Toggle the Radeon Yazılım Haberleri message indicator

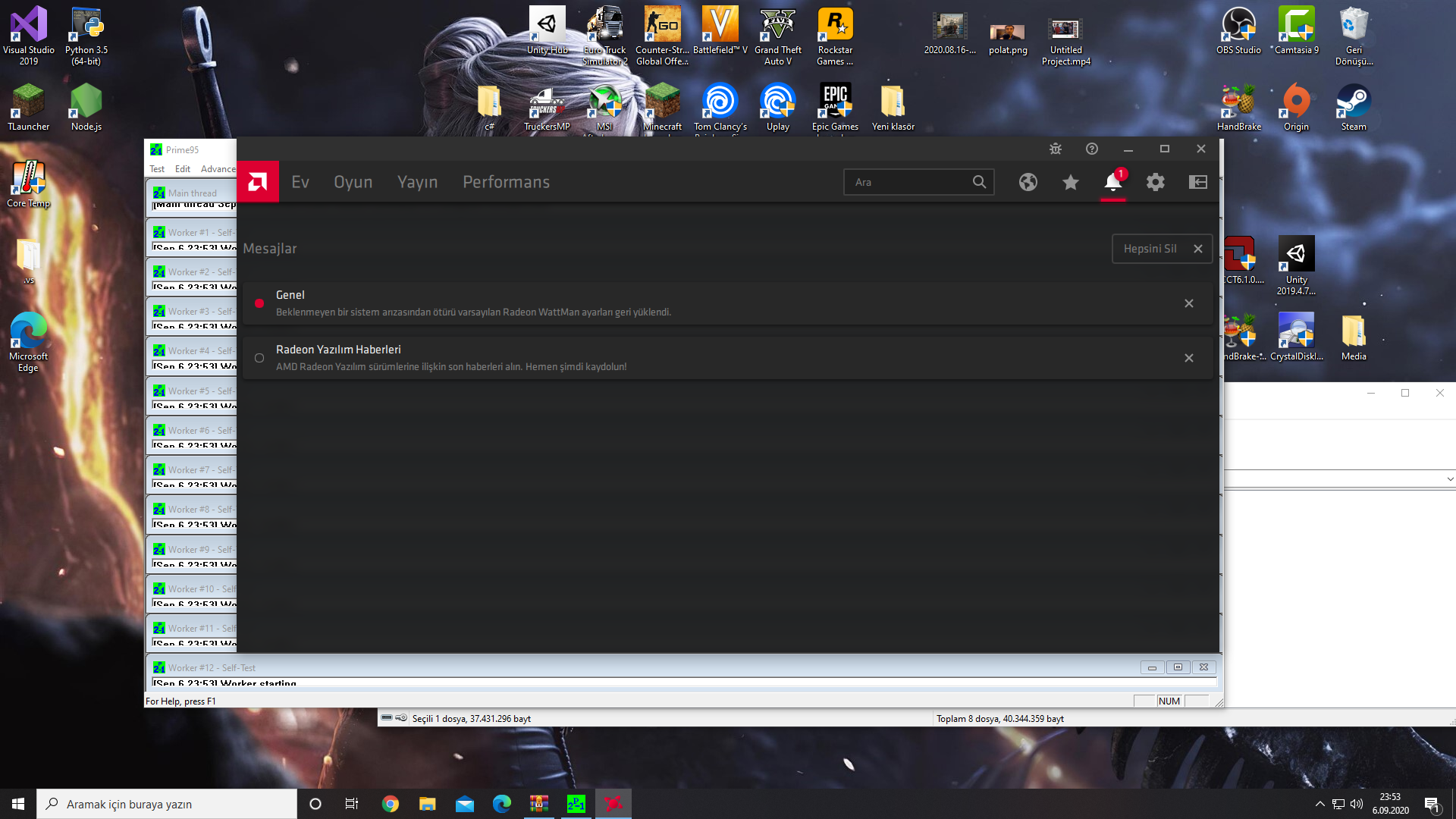[259, 358]
